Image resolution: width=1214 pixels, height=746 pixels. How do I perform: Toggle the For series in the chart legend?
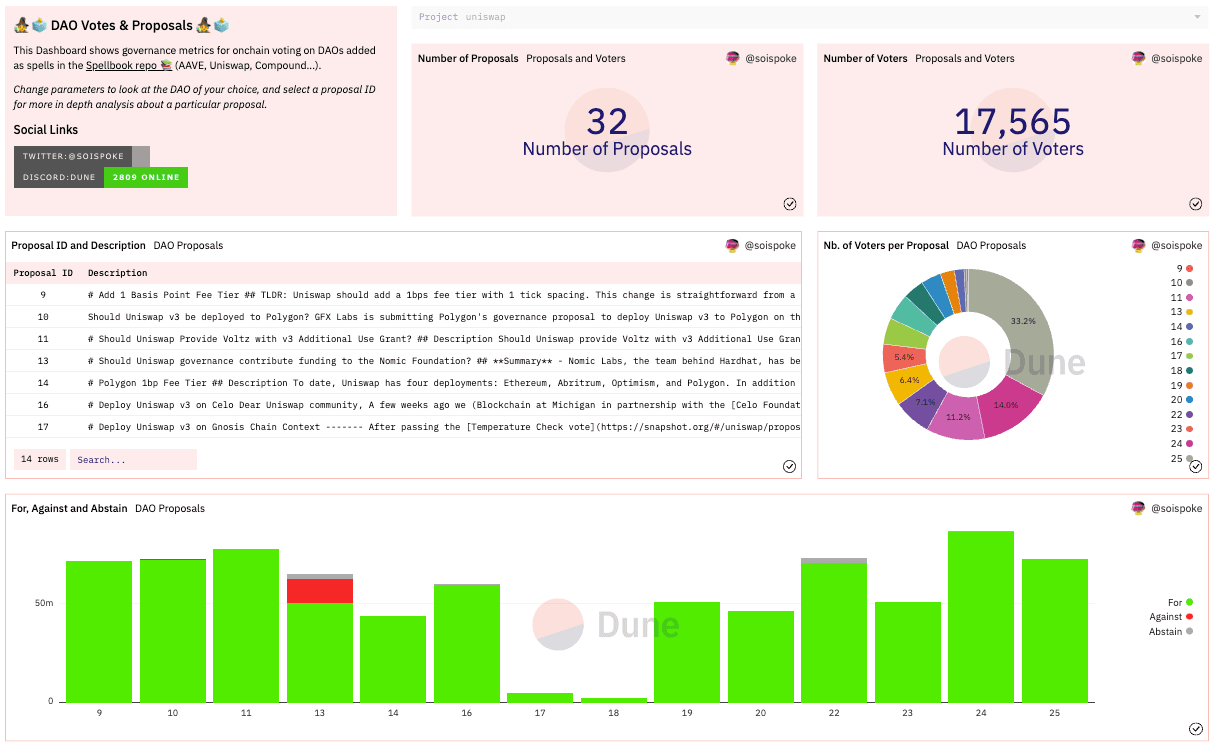click(1180, 603)
